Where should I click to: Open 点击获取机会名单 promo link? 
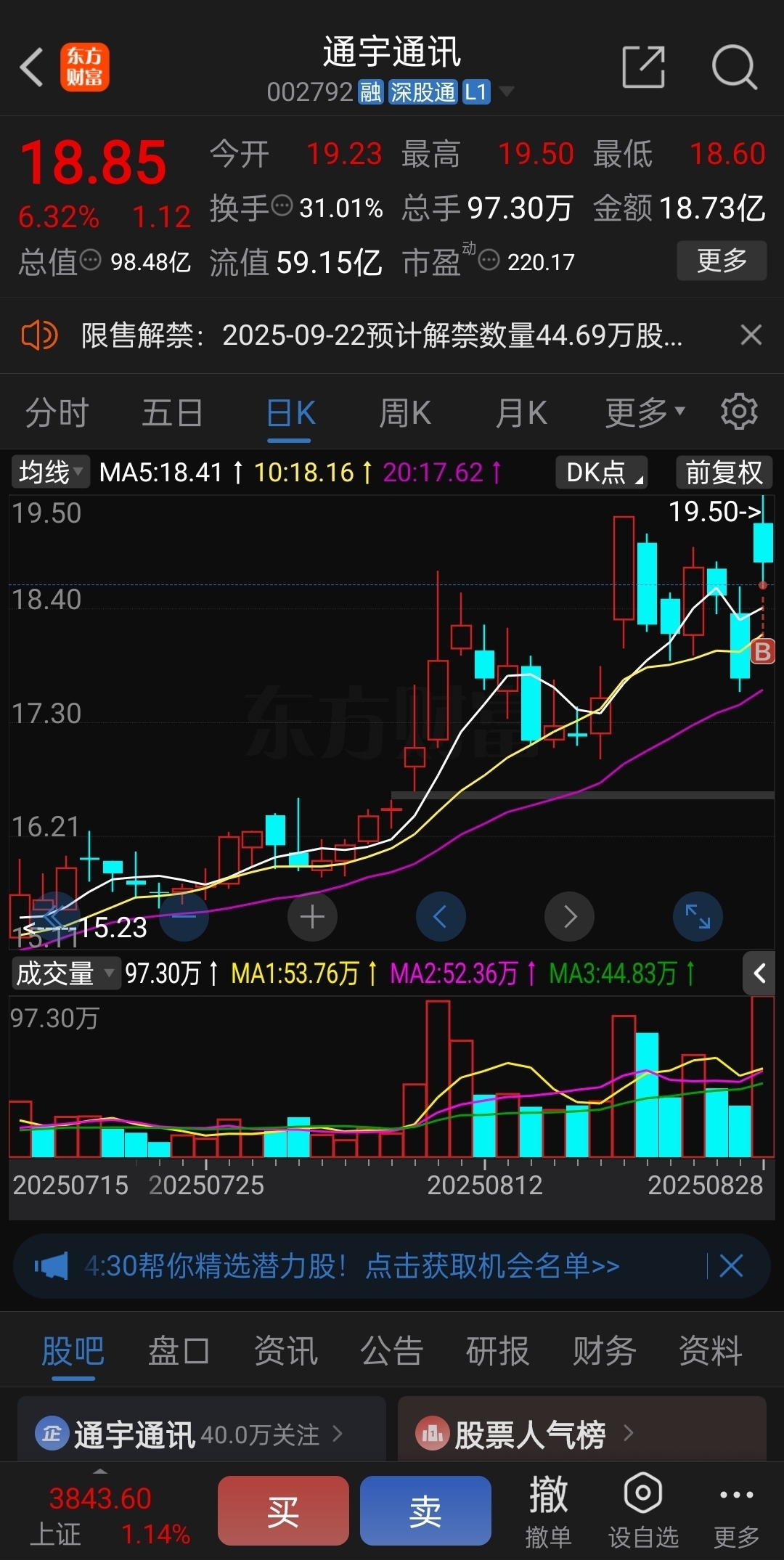(492, 1266)
